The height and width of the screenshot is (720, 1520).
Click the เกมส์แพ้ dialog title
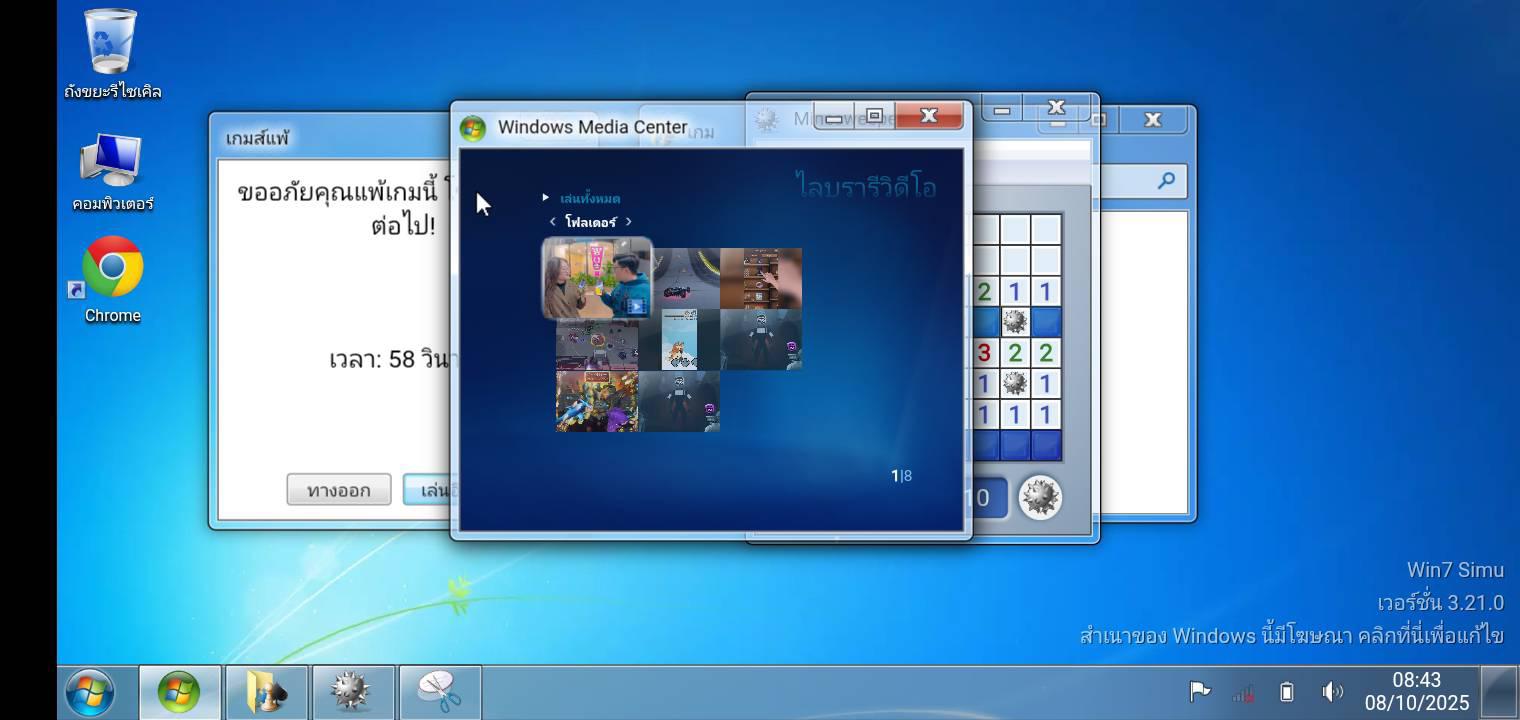pos(257,138)
